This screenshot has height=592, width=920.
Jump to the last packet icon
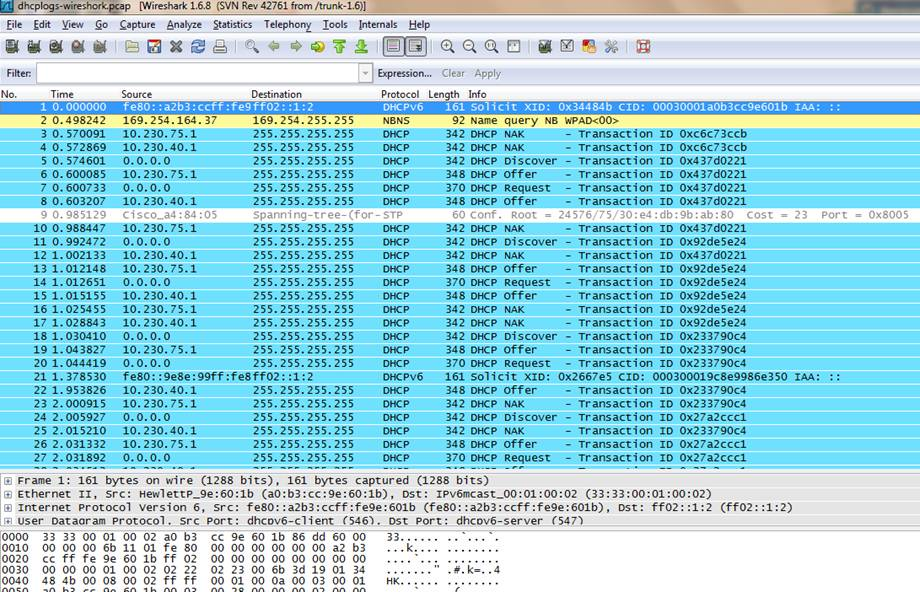(361, 46)
